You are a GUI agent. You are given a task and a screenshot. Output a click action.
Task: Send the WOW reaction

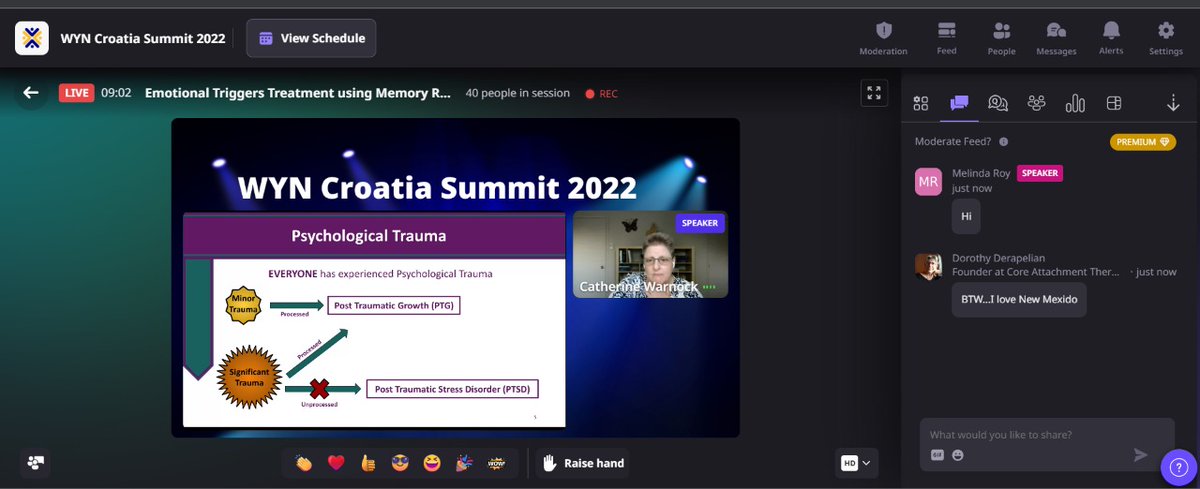pos(497,463)
